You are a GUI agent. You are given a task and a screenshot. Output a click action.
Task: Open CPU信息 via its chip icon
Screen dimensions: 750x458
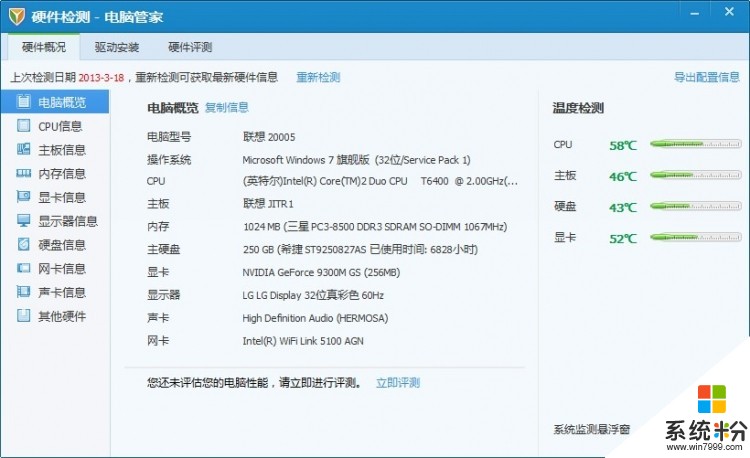[24, 126]
